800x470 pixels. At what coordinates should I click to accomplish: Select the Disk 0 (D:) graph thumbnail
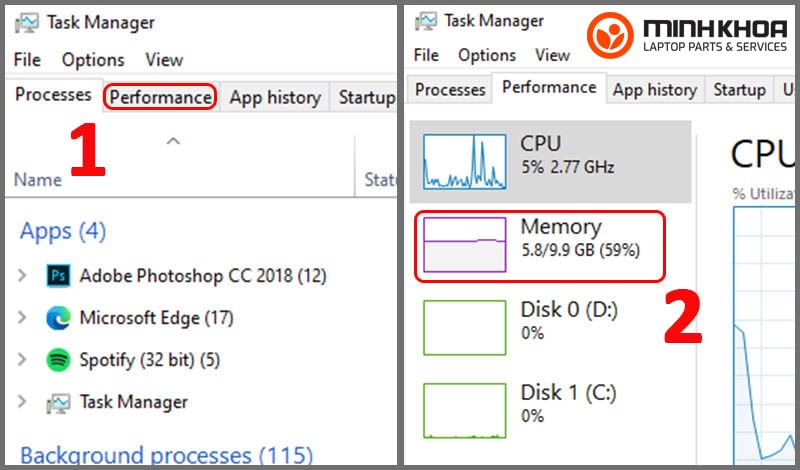point(464,328)
